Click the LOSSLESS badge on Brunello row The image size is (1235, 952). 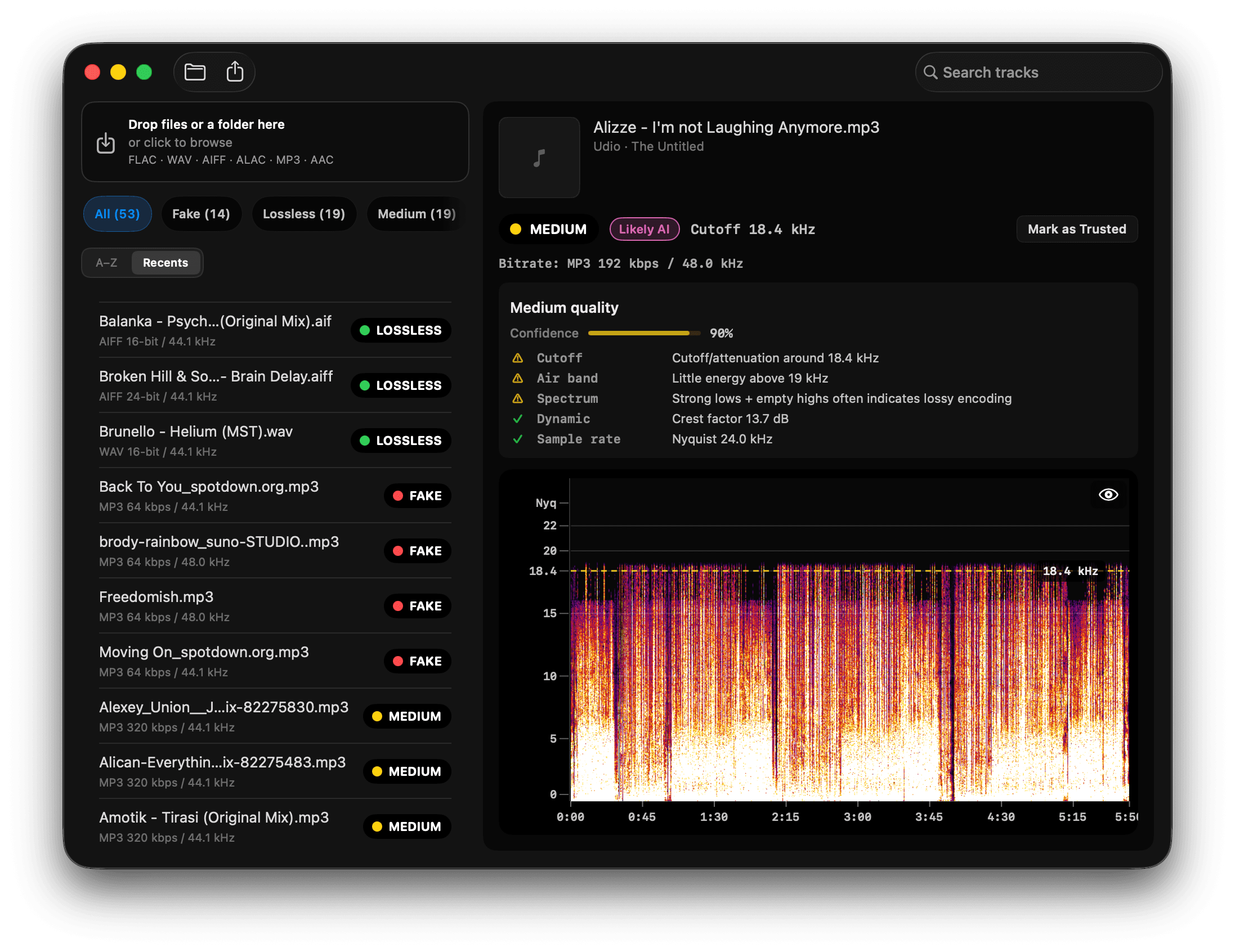click(x=401, y=441)
